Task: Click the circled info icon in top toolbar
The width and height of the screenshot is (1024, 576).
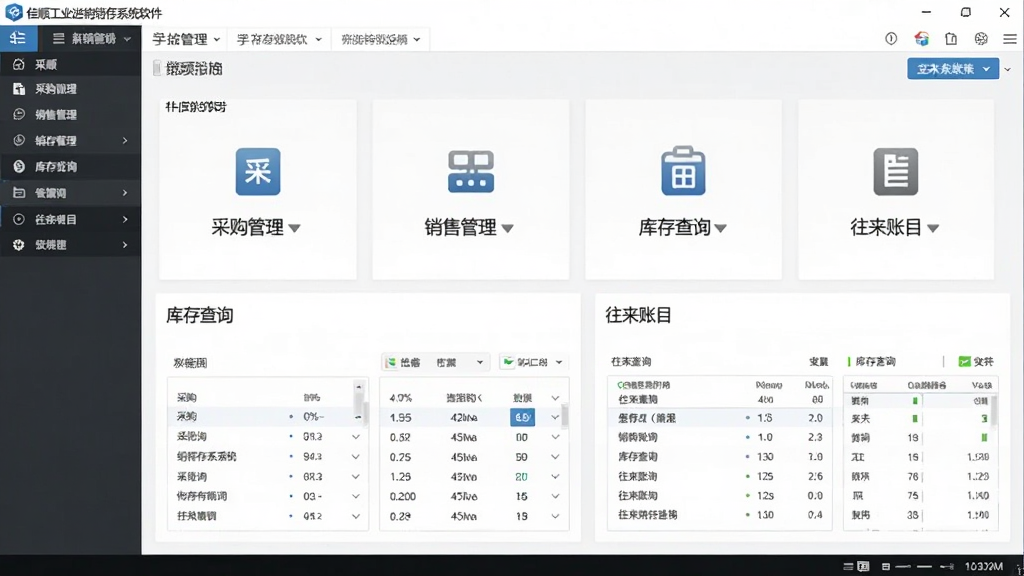Action: 891,39
